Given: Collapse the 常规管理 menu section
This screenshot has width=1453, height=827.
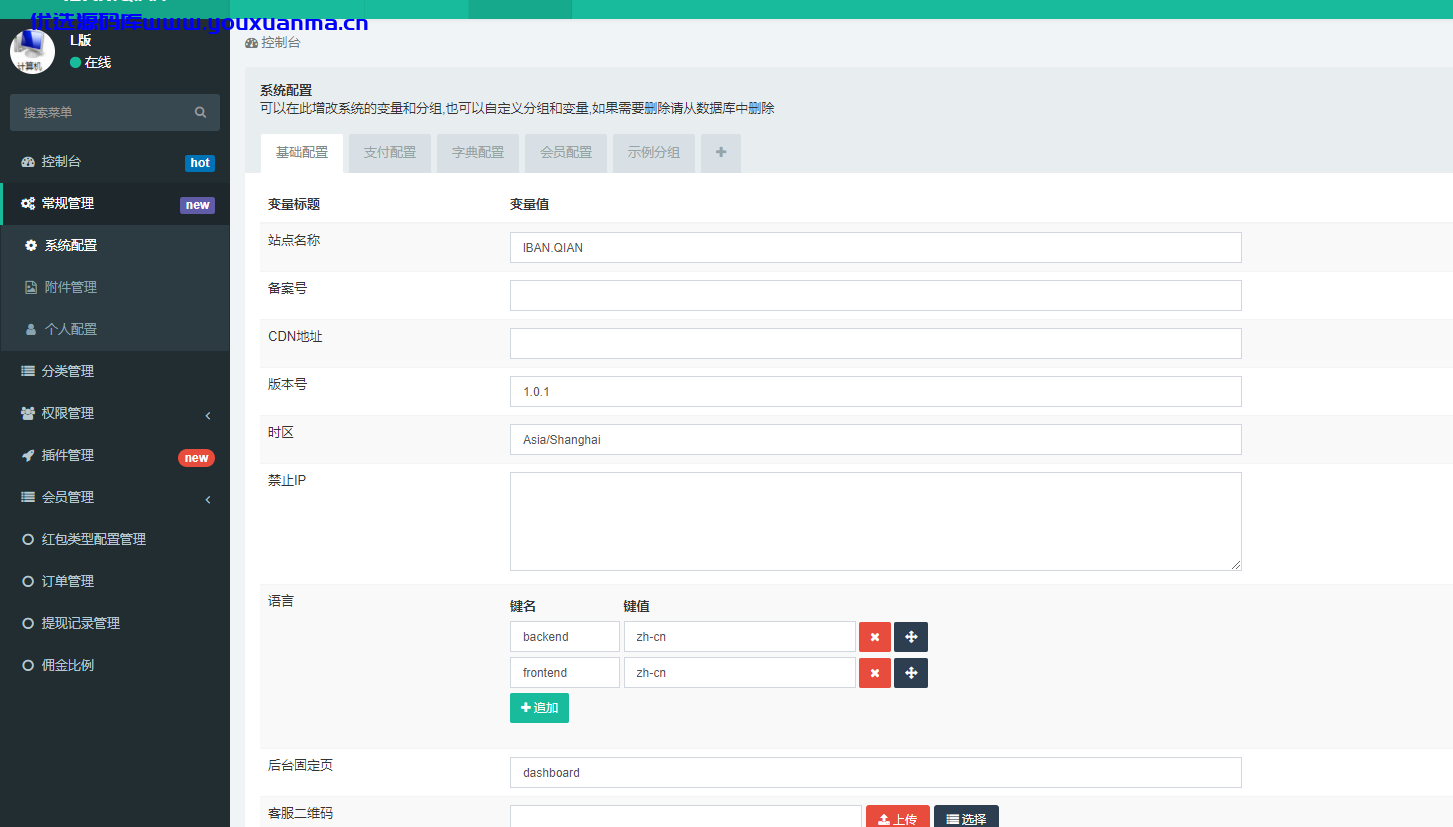Looking at the screenshot, I should click(x=116, y=204).
